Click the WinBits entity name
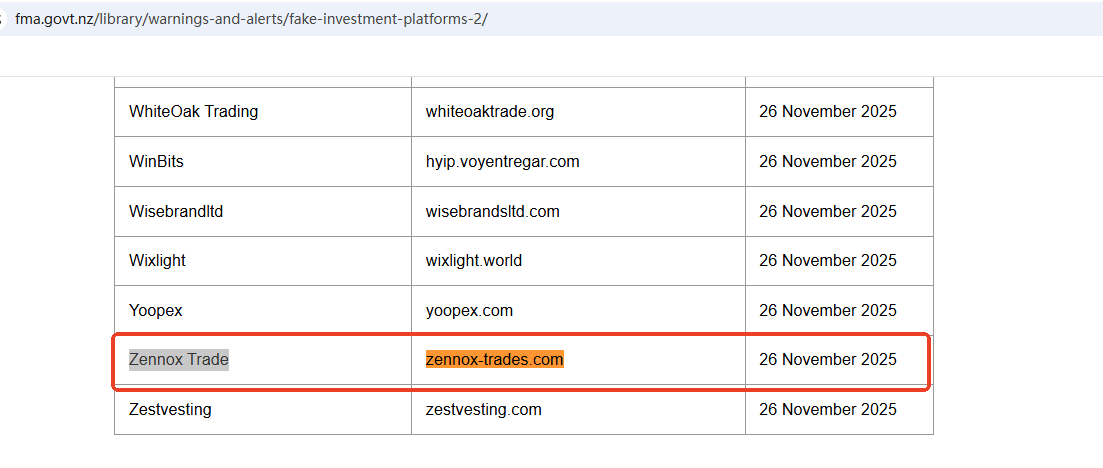The image size is (1103, 468). click(x=156, y=161)
